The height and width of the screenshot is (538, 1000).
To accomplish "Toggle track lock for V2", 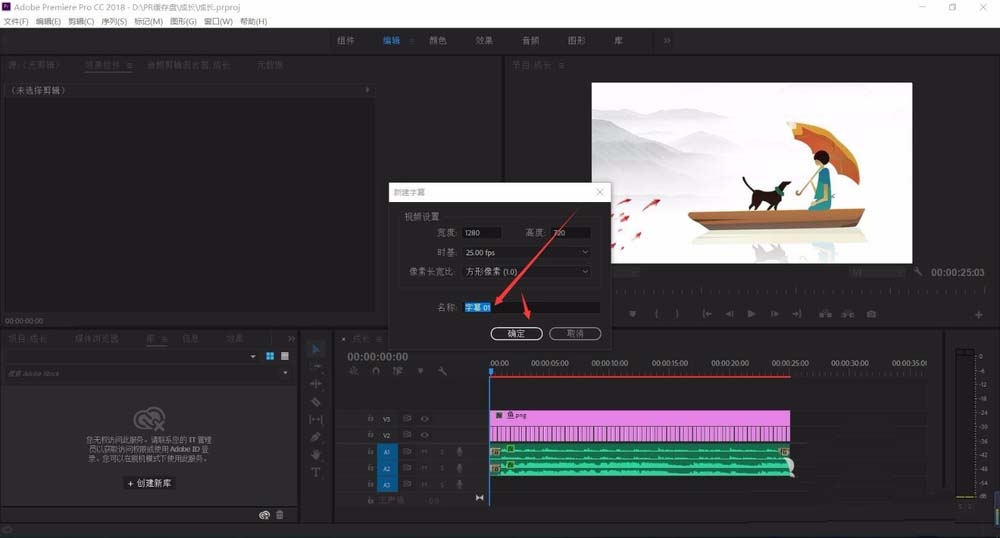I will [371, 435].
